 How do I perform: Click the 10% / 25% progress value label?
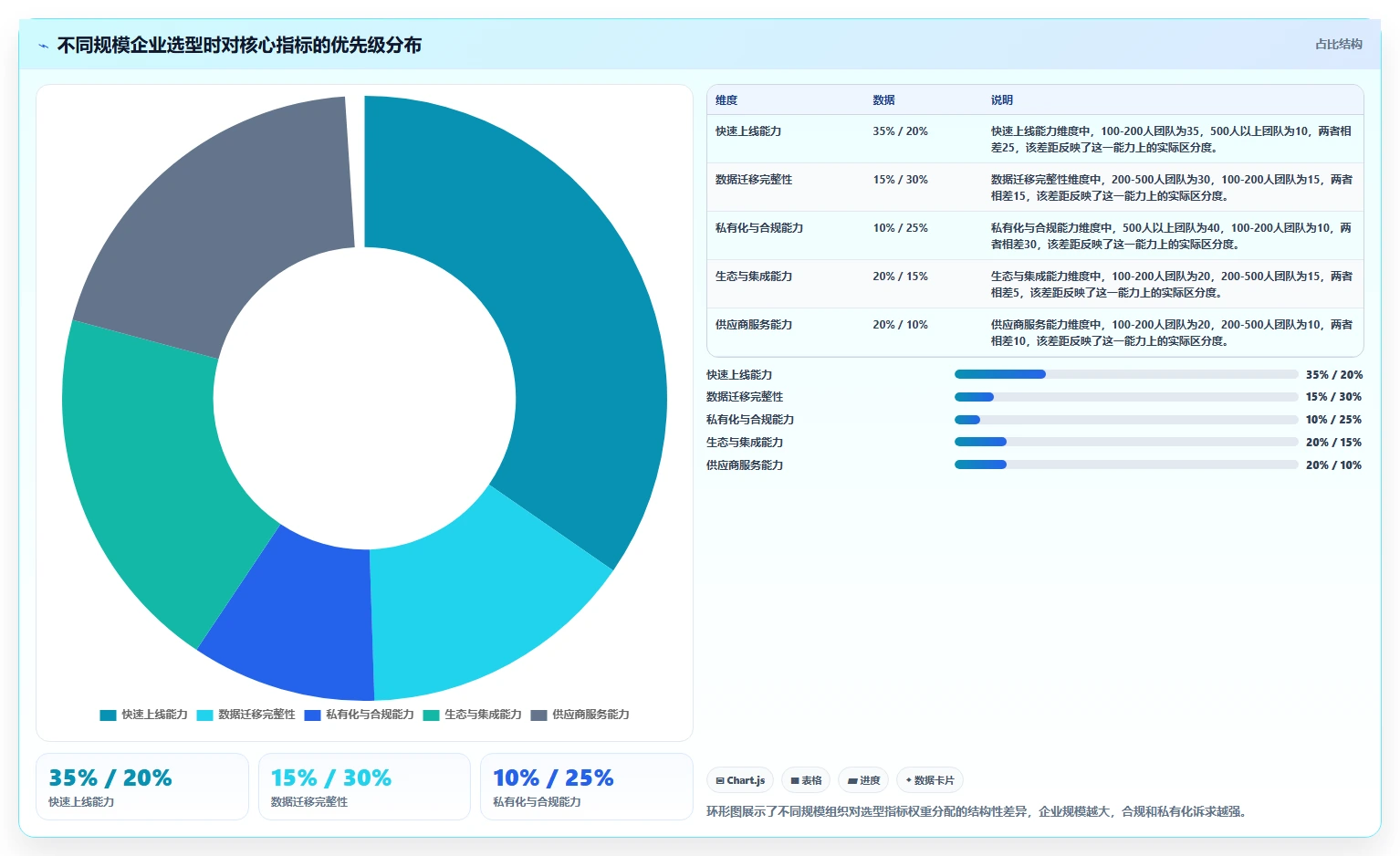[1333, 420]
